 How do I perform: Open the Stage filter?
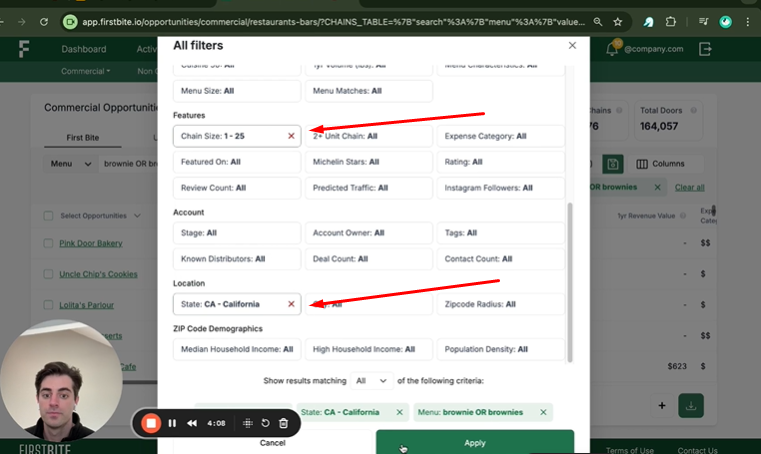click(237, 233)
